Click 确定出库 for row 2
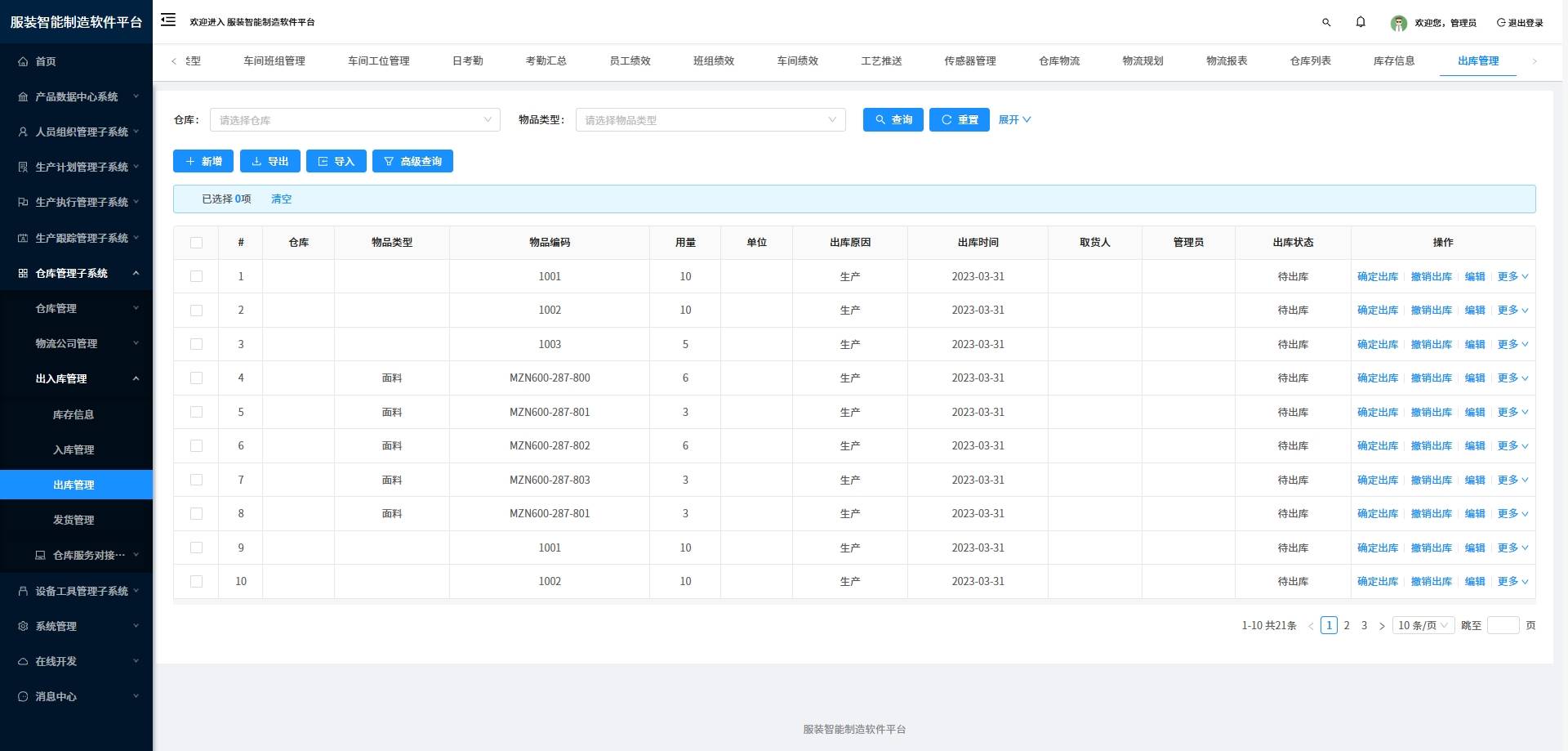The image size is (1568, 751). (1378, 310)
